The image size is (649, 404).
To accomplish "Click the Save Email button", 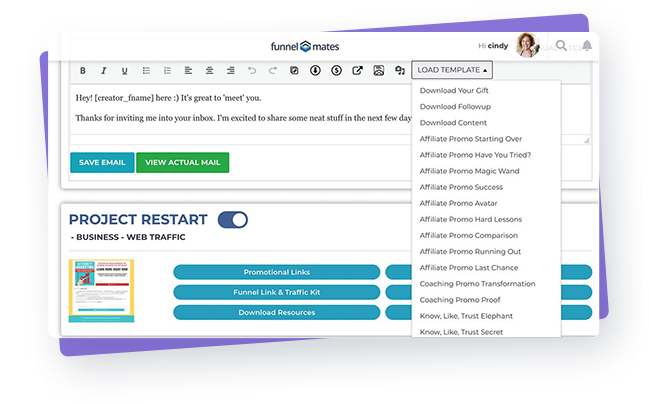I will (x=102, y=162).
